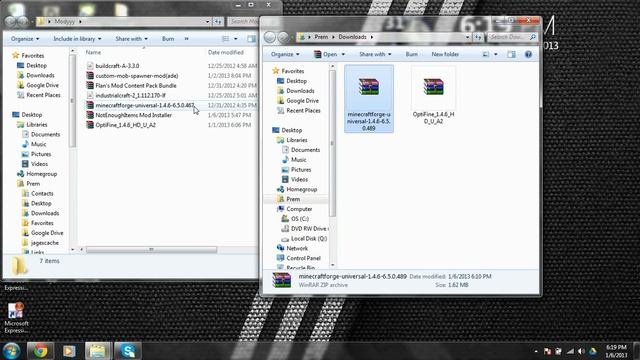The height and width of the screenshot is (360, 640).
Task: Change view icon in Modyyy window
Action: click(225, 39)
